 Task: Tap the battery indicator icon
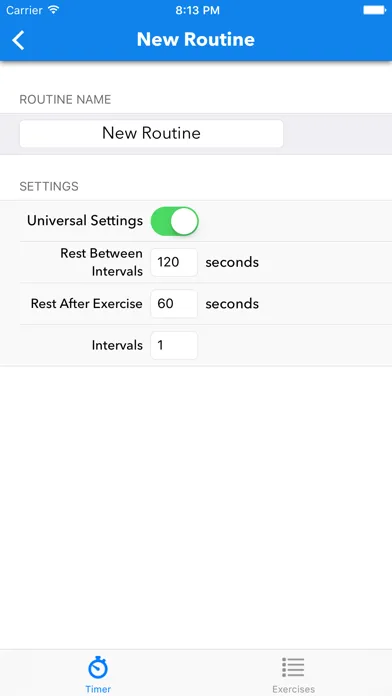point(375,10)
